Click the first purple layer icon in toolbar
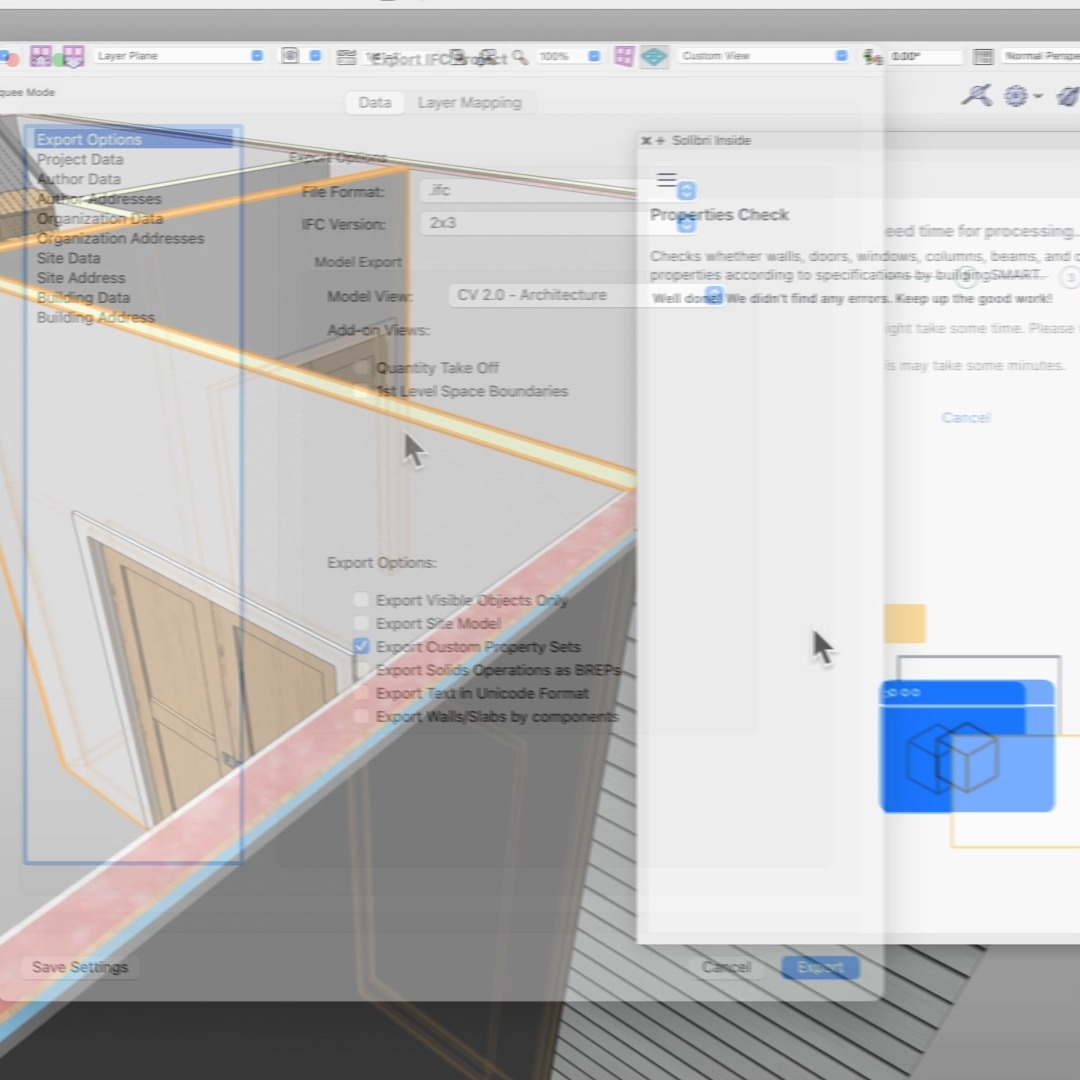 41,56
